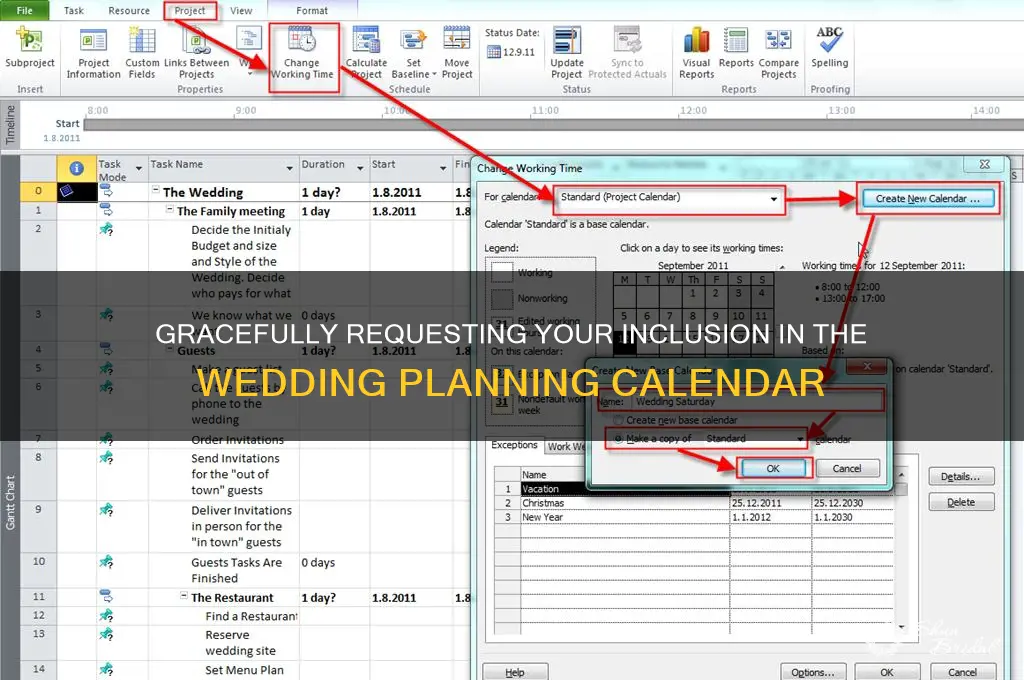Click task mode icon for Reserve wedding site

106,634
